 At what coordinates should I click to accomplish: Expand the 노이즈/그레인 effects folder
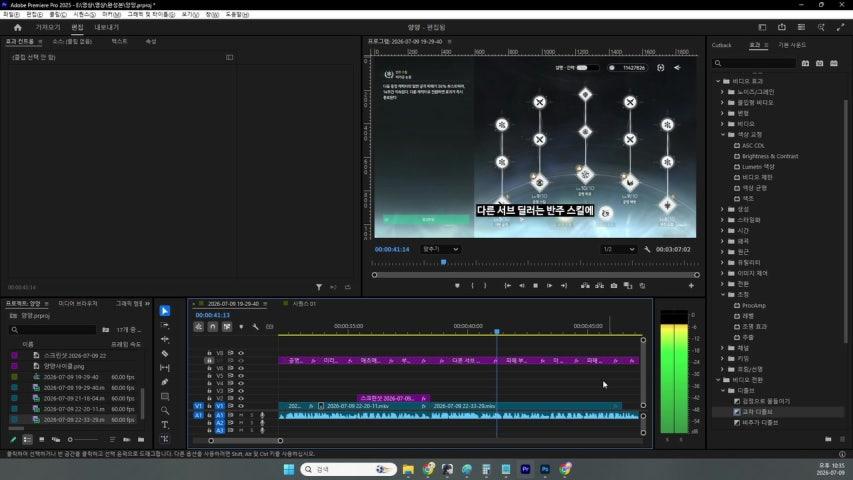pyautogui.click(x=722, y=92)
